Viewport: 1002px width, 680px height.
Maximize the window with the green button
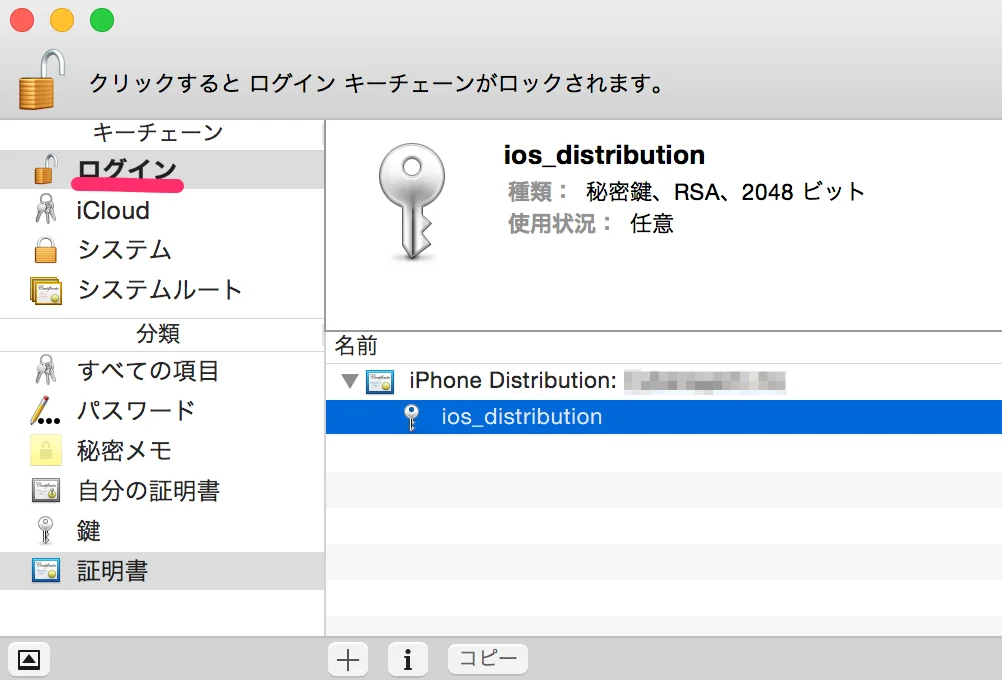tap(102, 20)
